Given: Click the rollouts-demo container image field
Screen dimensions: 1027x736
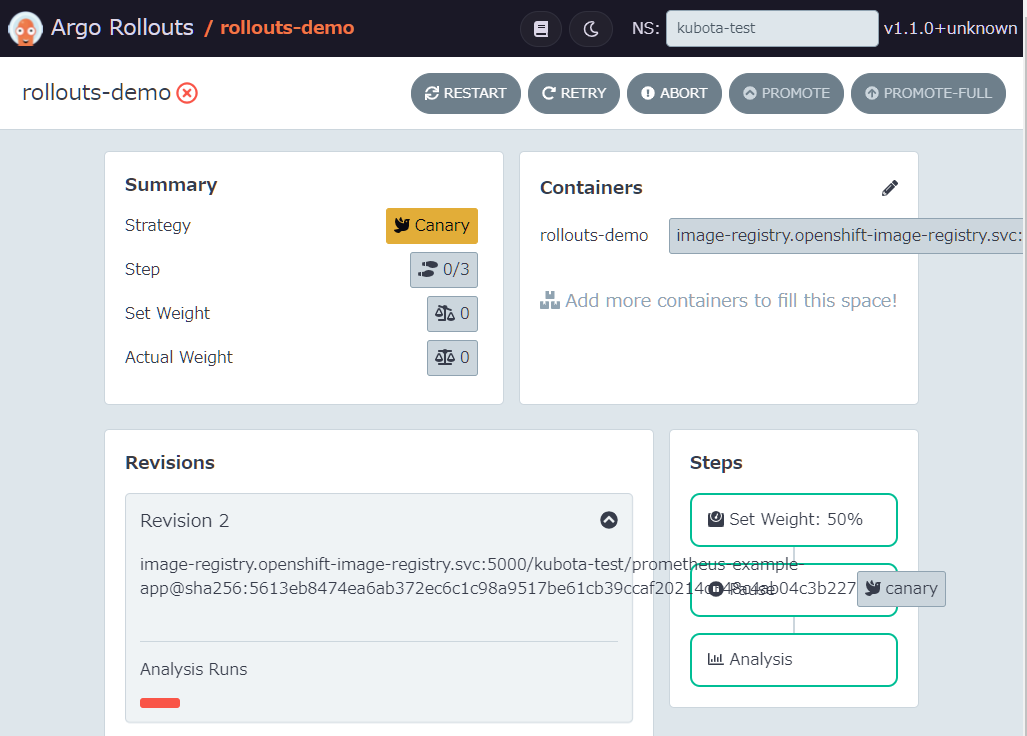Looking at the screenshot, I should 846,236.
